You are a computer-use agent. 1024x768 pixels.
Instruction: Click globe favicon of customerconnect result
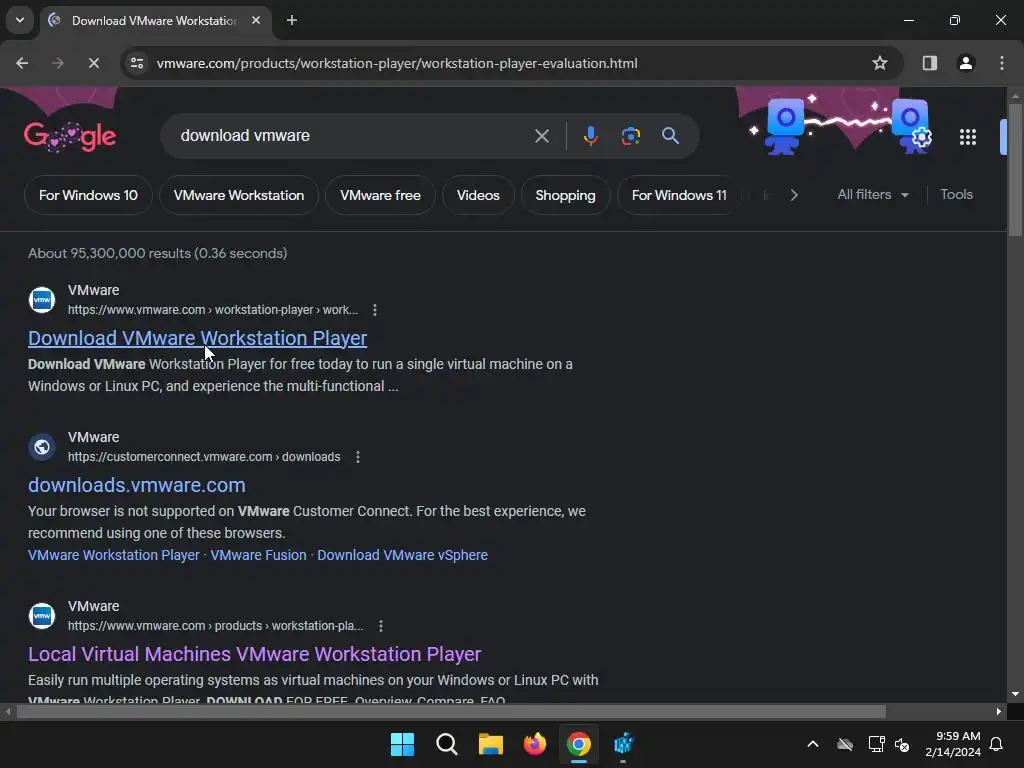42,447
